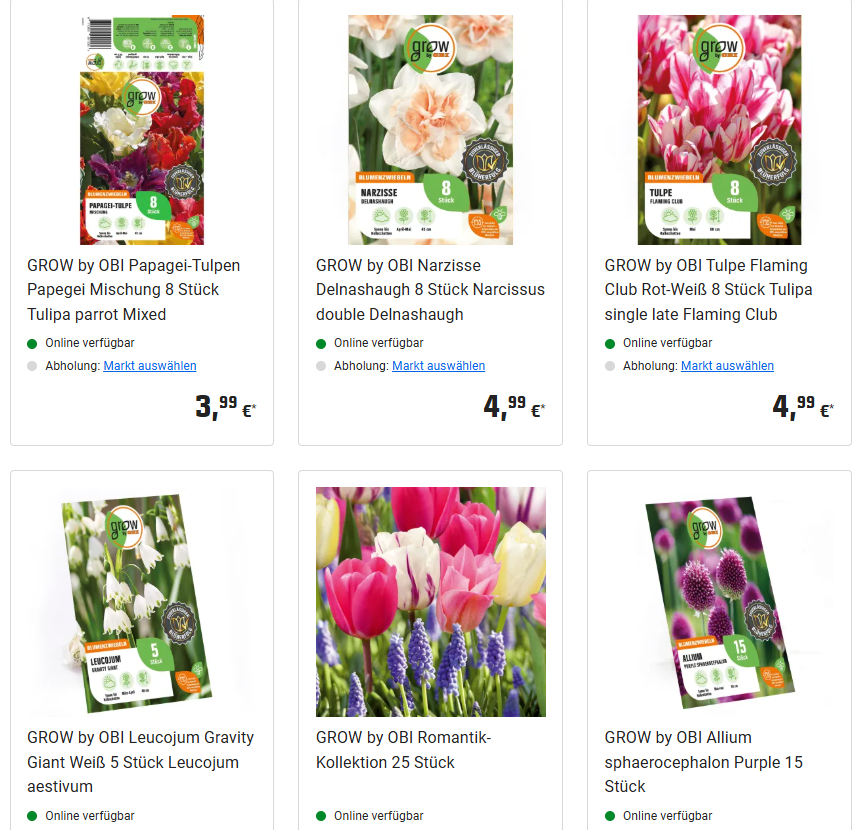Open the Romantik-Kollektion tulip photo

click(430, 602)
